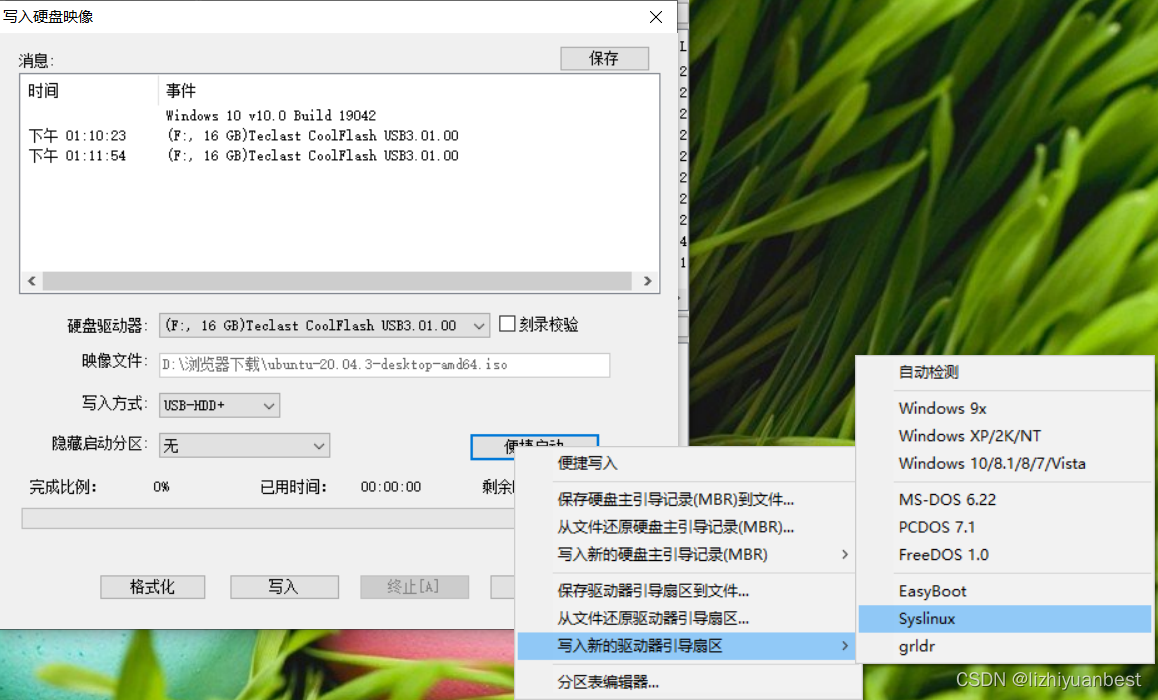Open the 写入方式 USB-HDD+ dropdown
1158x700 pixels.
point(219,405)
